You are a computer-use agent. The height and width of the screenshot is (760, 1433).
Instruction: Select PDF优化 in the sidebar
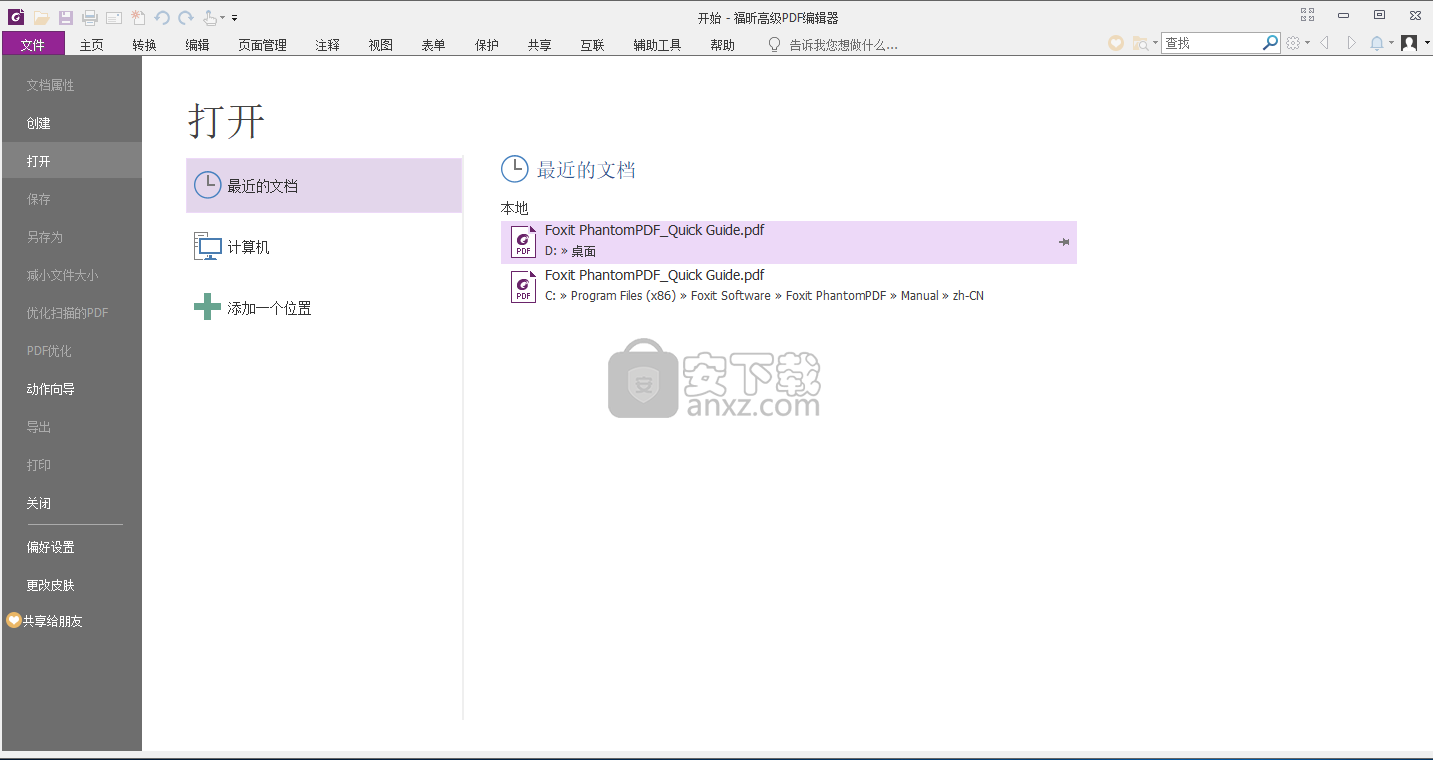coord(72,351)
